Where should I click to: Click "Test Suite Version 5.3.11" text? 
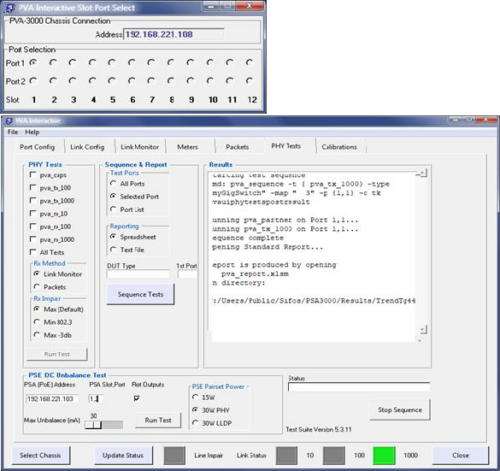point(319,429)
